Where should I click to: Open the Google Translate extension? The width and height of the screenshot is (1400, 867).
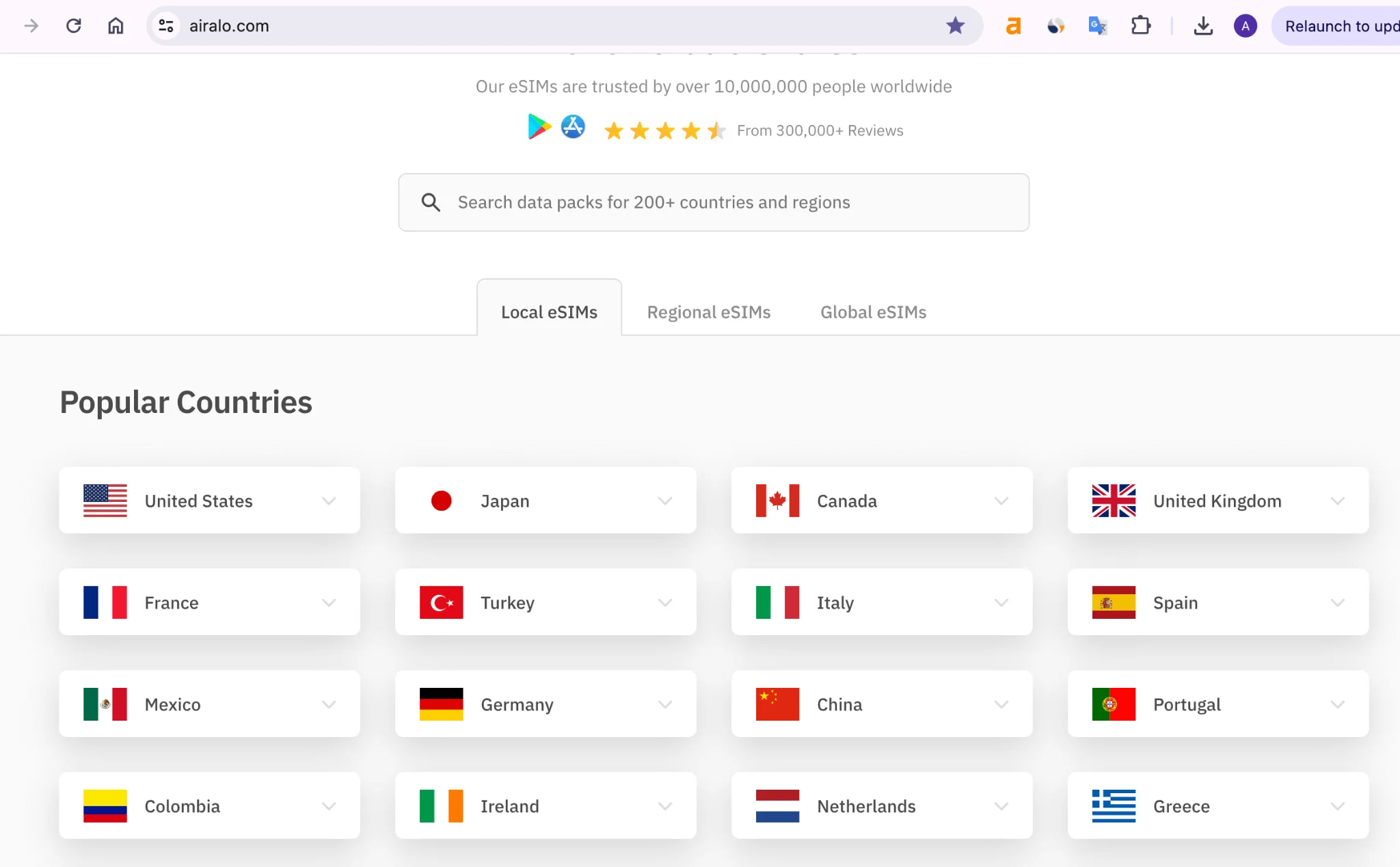1098,26
